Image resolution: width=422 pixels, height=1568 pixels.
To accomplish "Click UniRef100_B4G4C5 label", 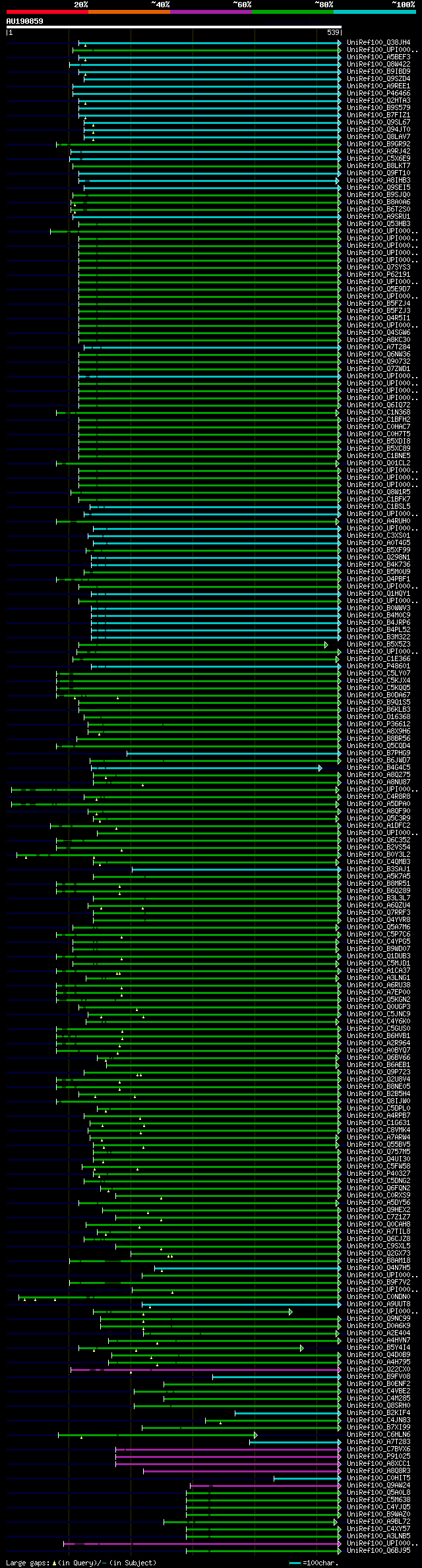I will click(378, 768).
